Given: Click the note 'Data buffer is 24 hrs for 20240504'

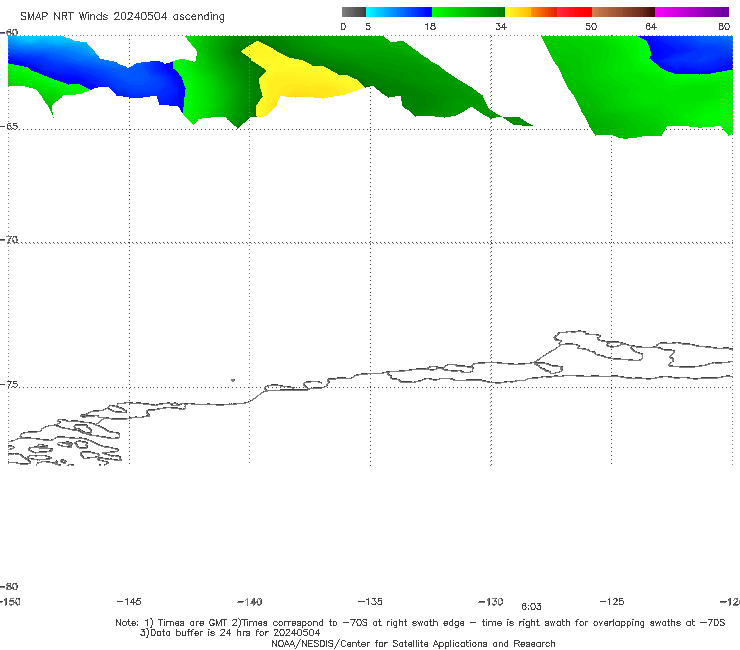Looking at the screenshot, I should coord(230,633).
